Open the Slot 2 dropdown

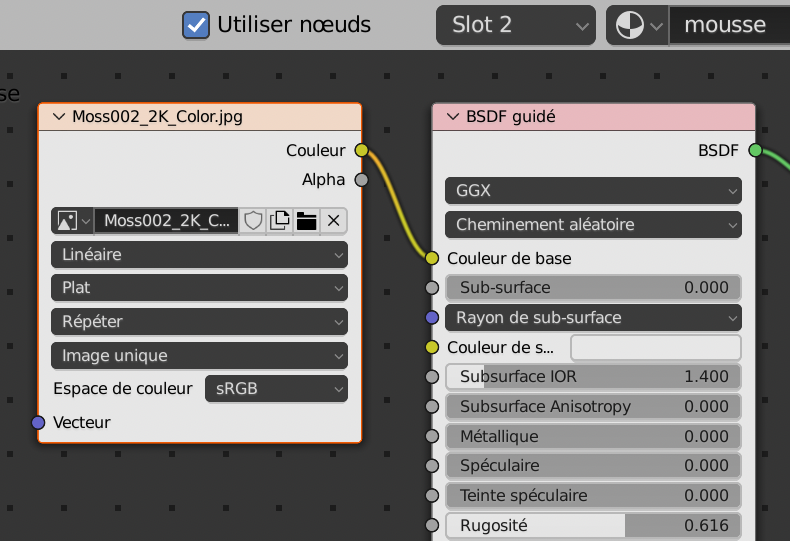point(515,25)
